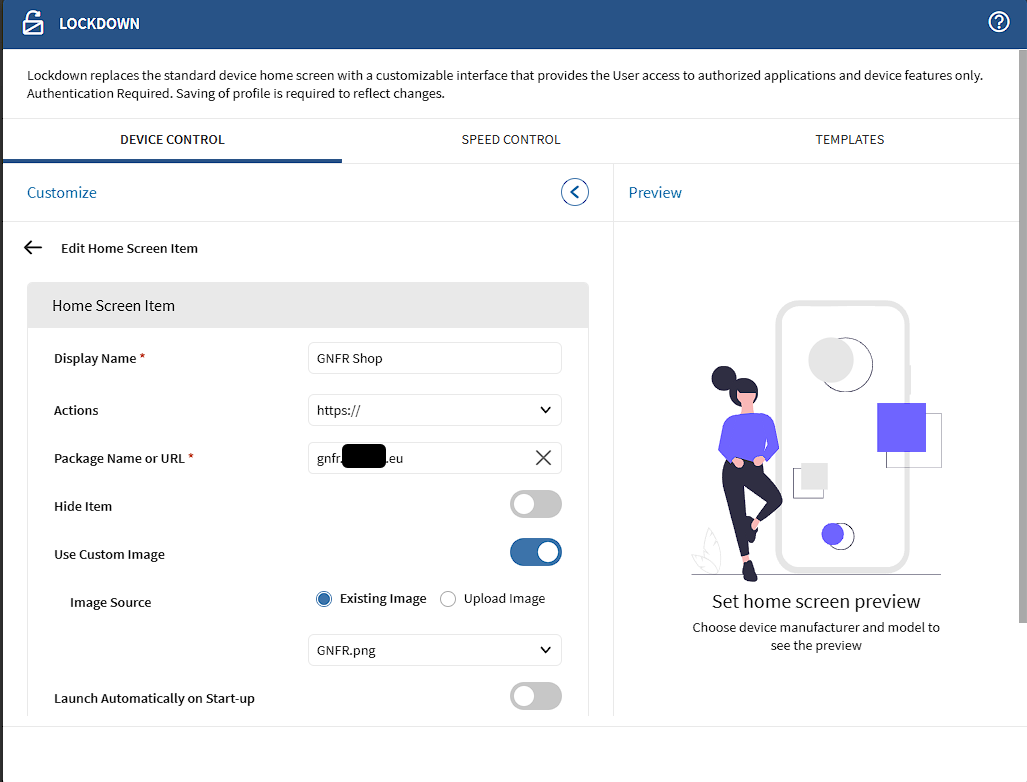Viewport: 1027px width, 782px height.
Task: Expand the GNFR.png image dropdown
Action: point(435,650)
